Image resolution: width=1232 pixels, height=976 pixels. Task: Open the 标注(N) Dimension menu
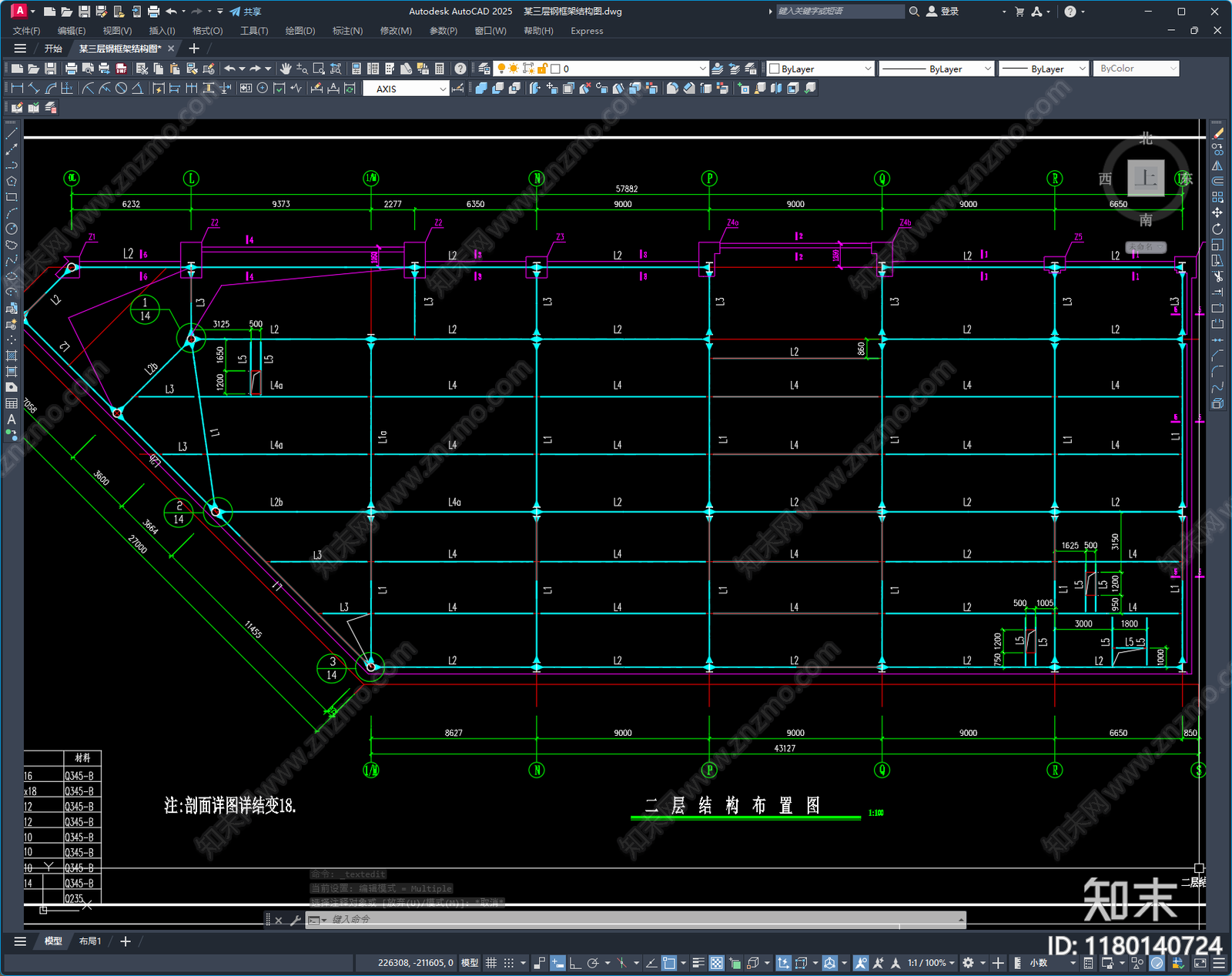(347, 31)
